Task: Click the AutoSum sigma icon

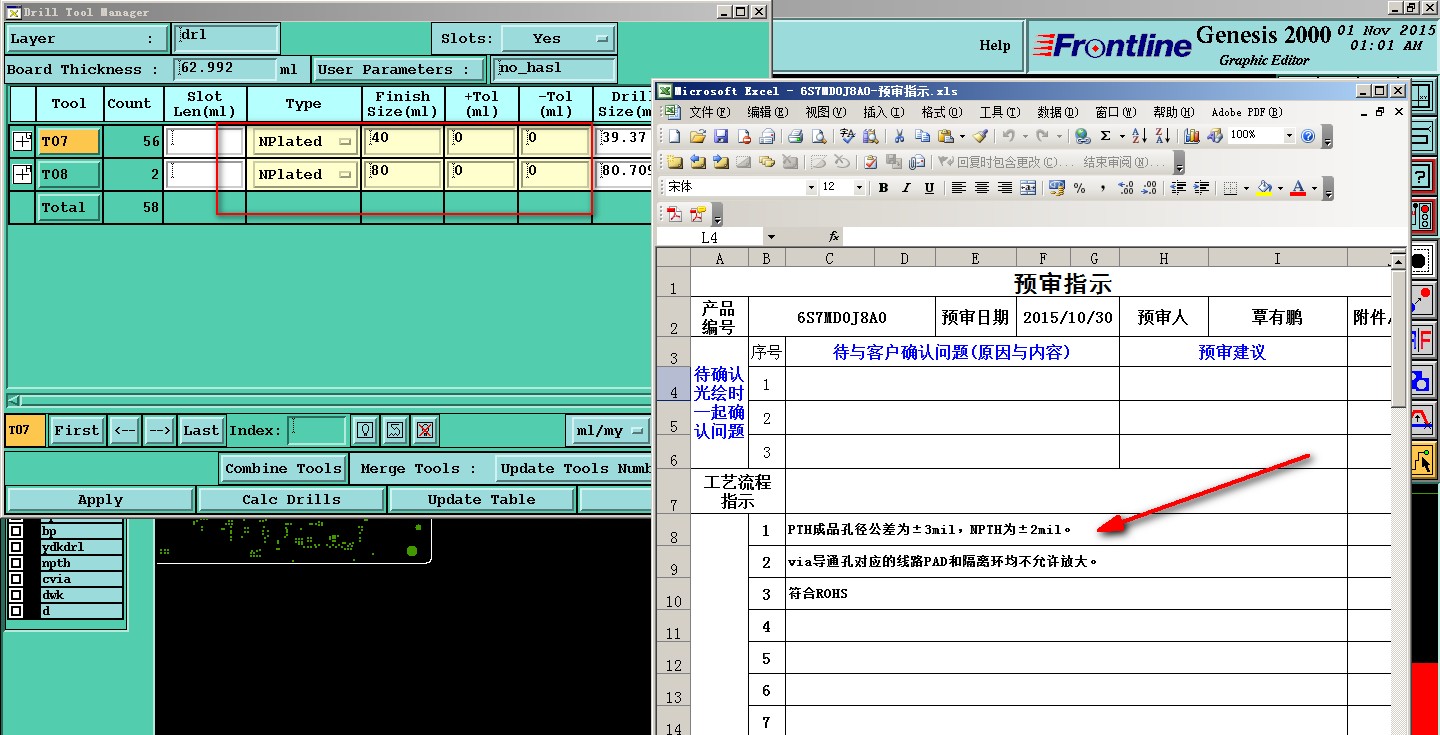Action: point(1105,136)
